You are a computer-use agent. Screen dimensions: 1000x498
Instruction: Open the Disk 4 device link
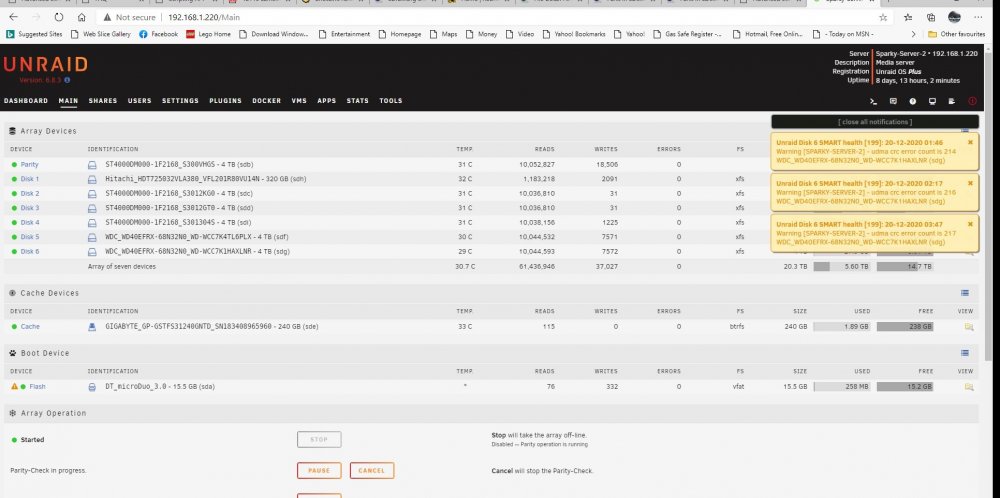[x=29, y=223]
